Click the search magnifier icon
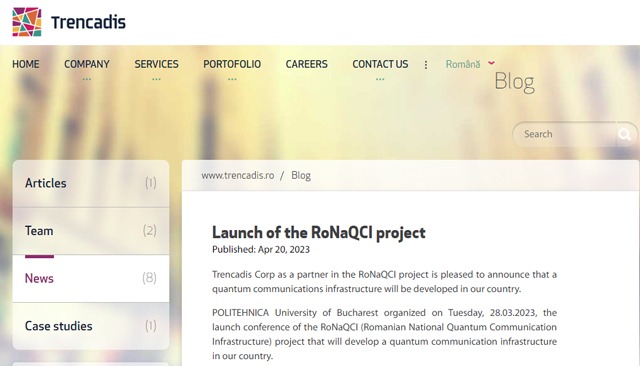 pos(624,134)
